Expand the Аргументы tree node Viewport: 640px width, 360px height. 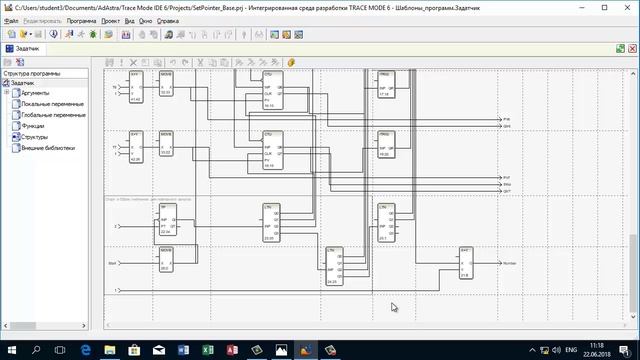7,93
